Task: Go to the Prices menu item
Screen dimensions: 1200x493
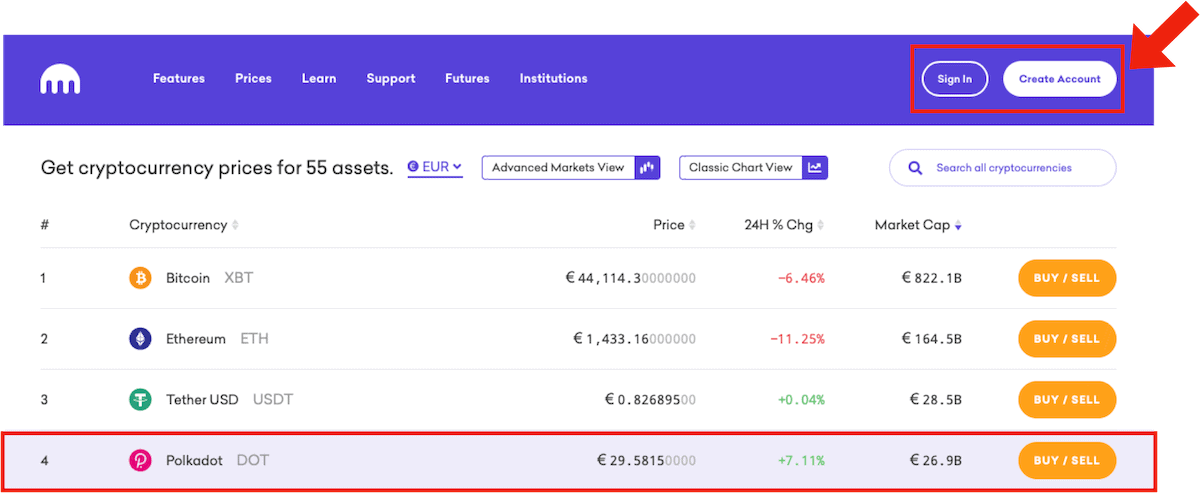Action: pyautogui.click(x=253, y=79)
